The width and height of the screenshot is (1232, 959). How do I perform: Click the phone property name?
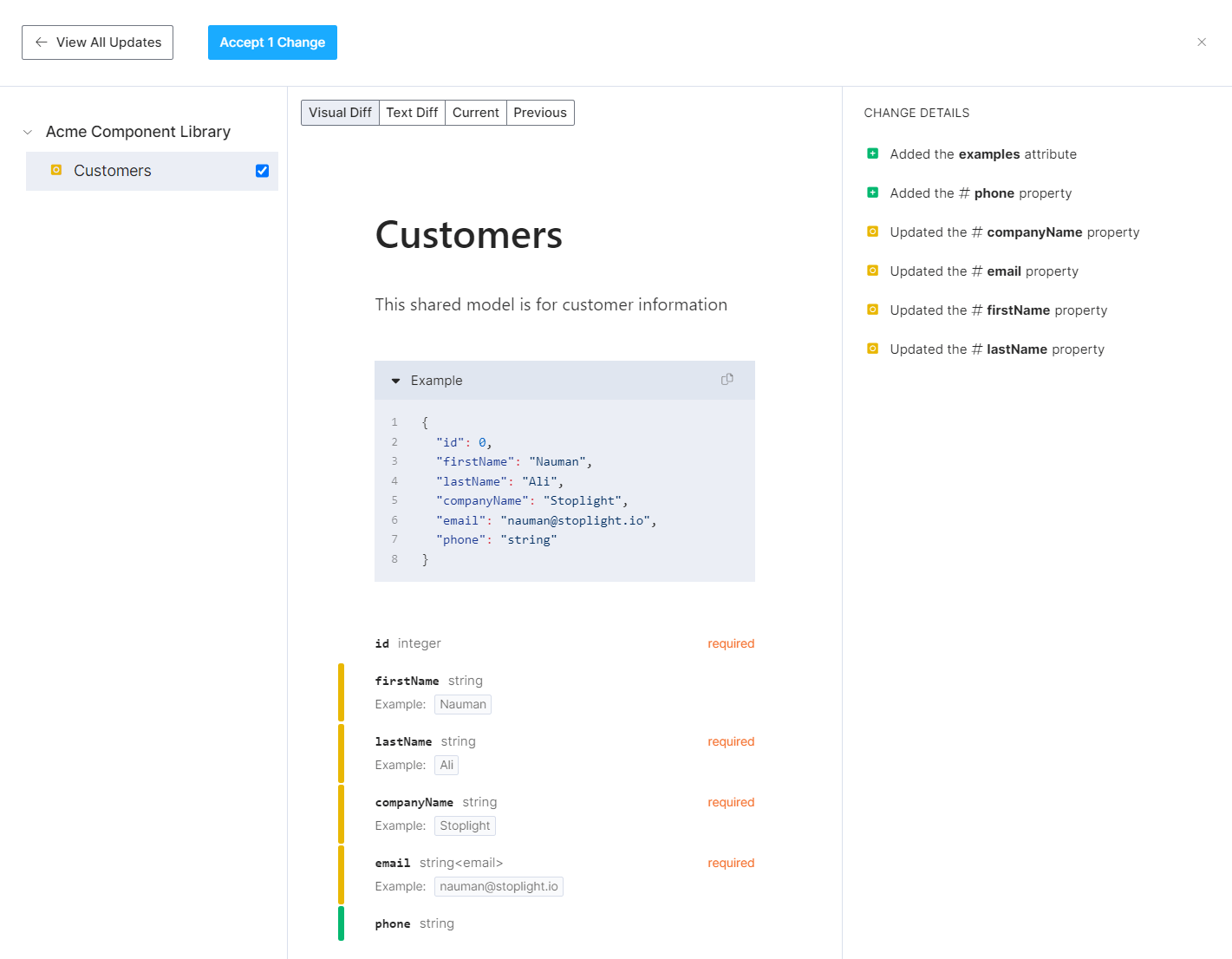tap(393, 923)
